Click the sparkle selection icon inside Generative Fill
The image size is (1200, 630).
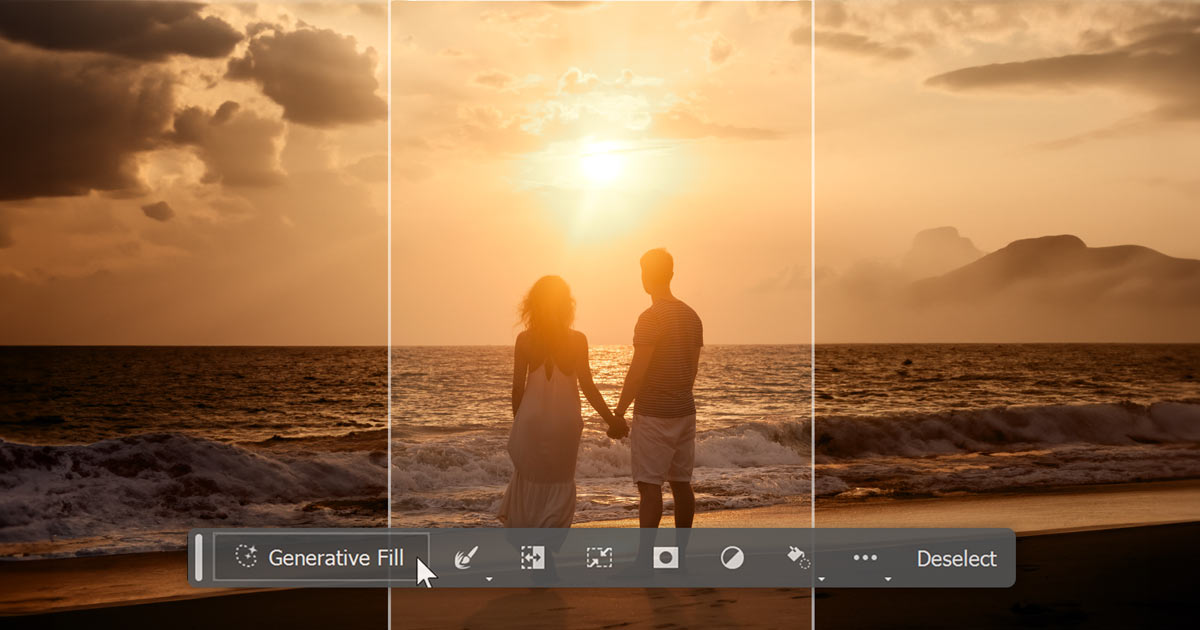coord(245,557)
